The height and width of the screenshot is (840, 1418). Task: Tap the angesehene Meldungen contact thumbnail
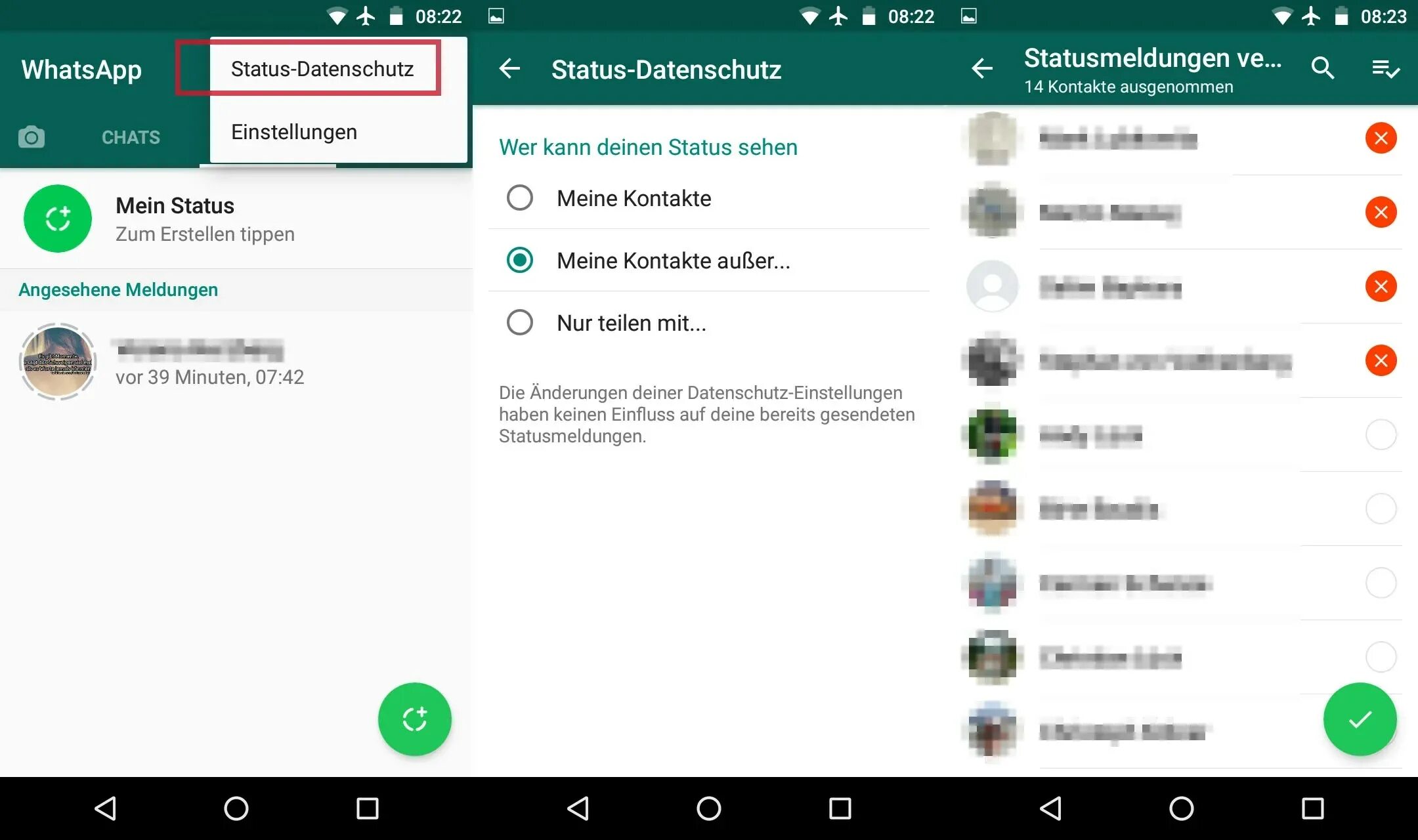pos(56,357)
